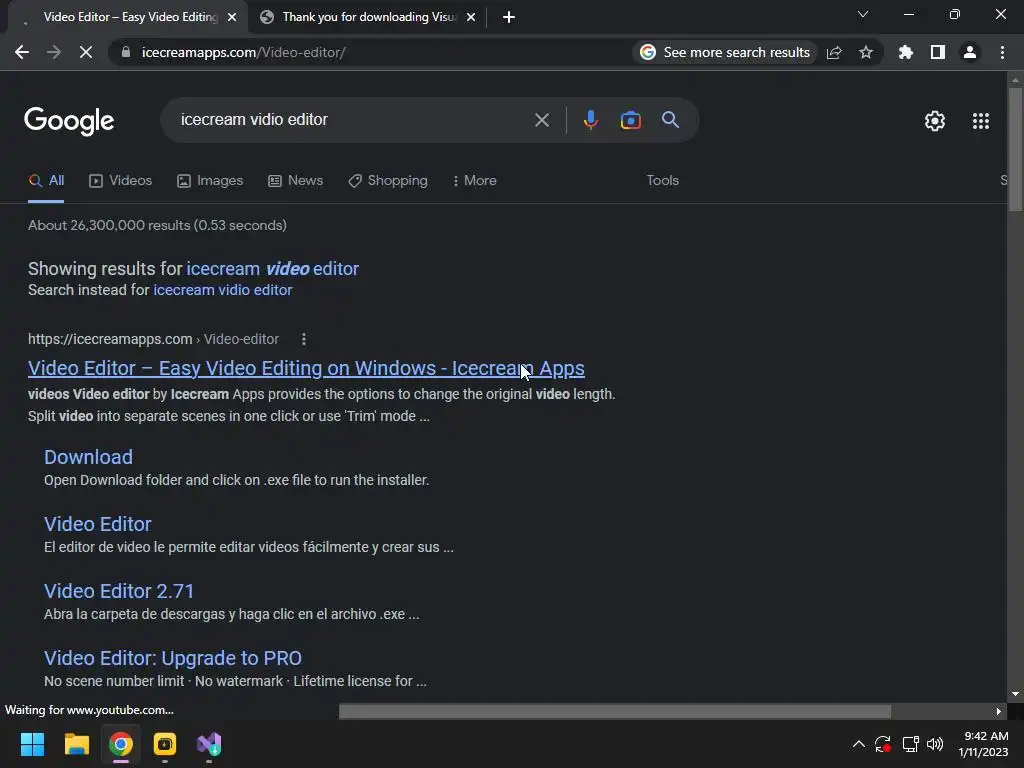Open the Video Editor sitelink
The image size is (1024, 768).
[x=98, y=524]
